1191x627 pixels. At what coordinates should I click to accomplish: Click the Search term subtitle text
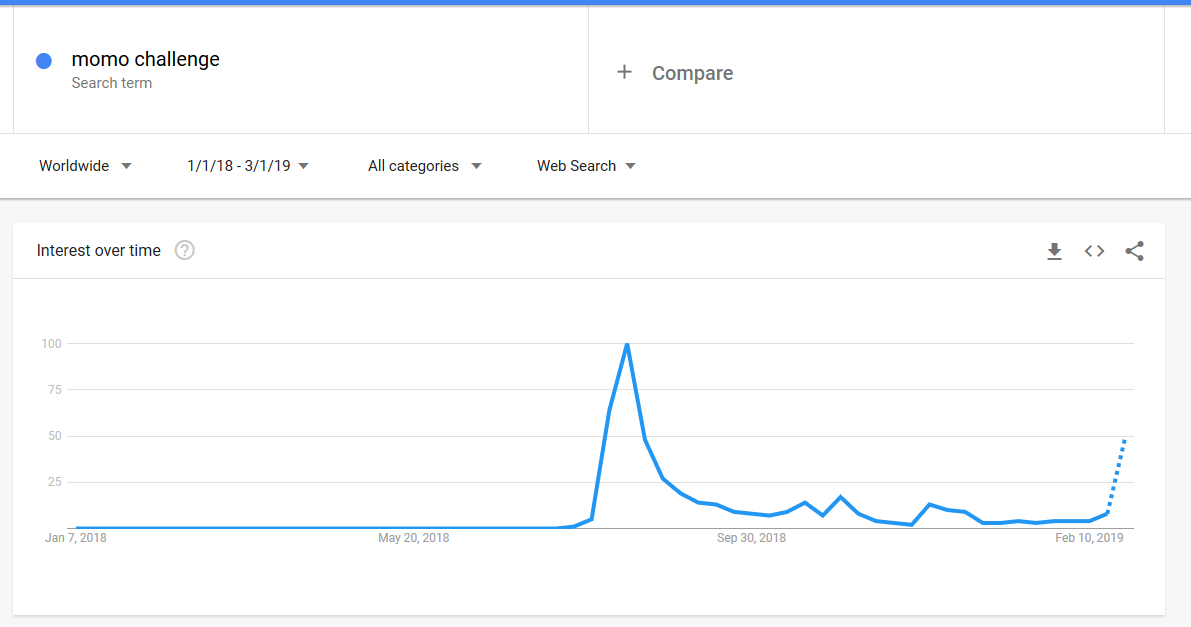pos(112,83)
